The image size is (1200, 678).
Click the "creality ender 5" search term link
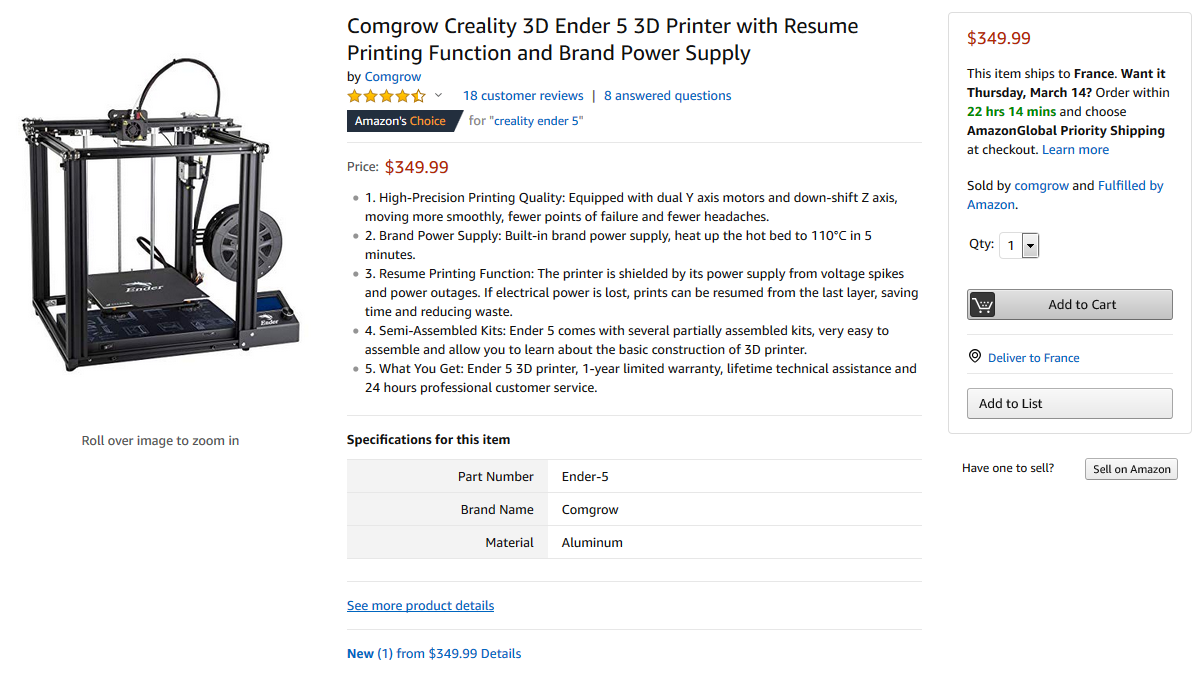click(536, 121)
